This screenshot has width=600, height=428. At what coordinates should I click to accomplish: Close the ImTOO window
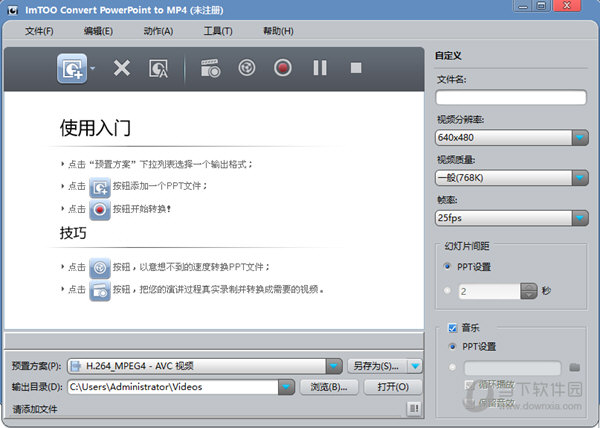point(567,6)
